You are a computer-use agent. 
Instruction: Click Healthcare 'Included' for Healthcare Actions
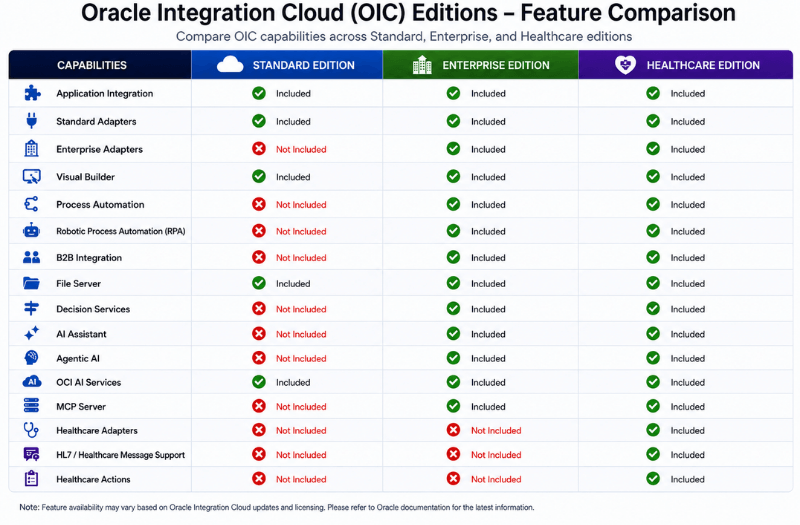pos(687,479)
